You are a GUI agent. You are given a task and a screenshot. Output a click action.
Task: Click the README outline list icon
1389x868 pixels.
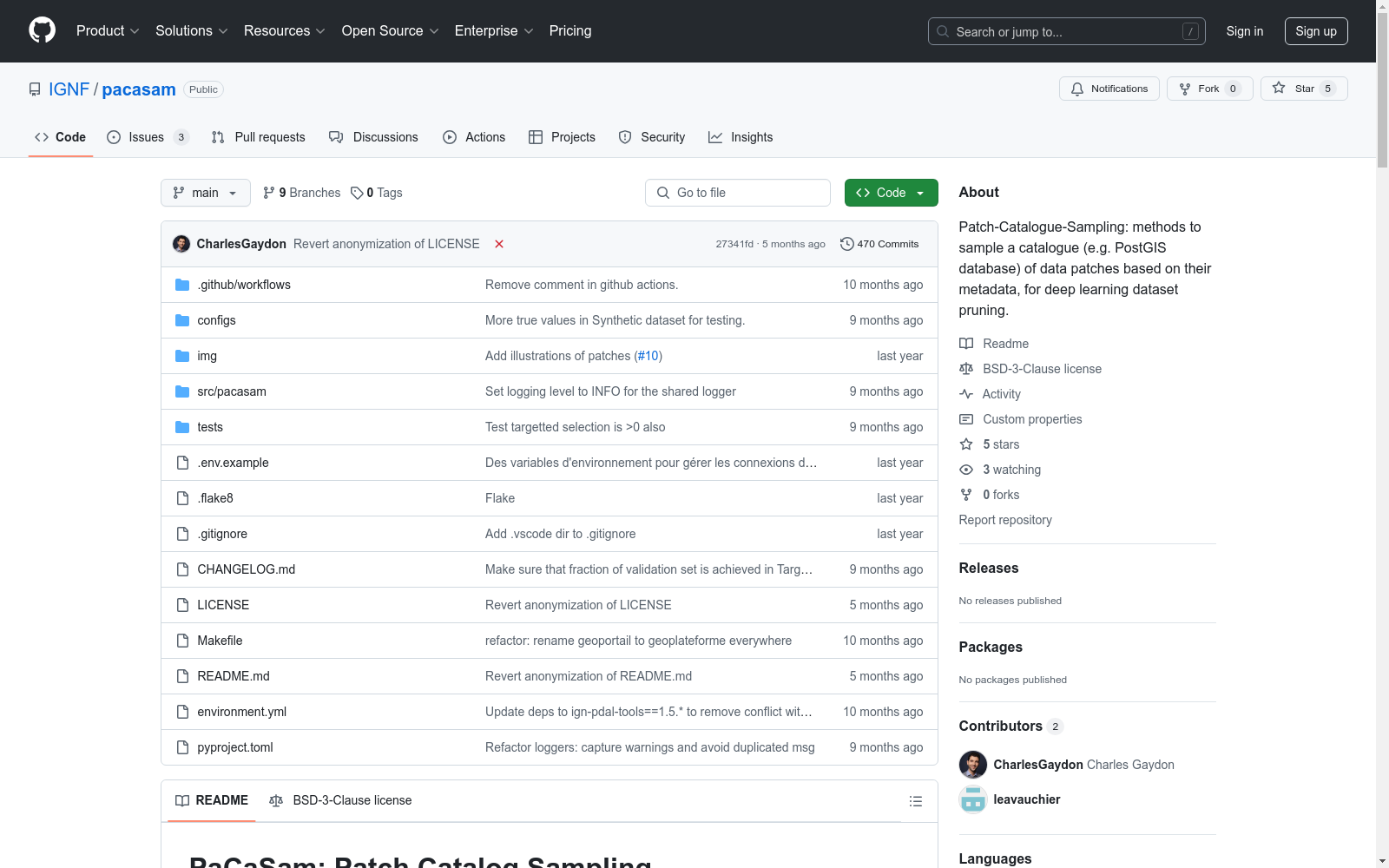coord(915,801)
